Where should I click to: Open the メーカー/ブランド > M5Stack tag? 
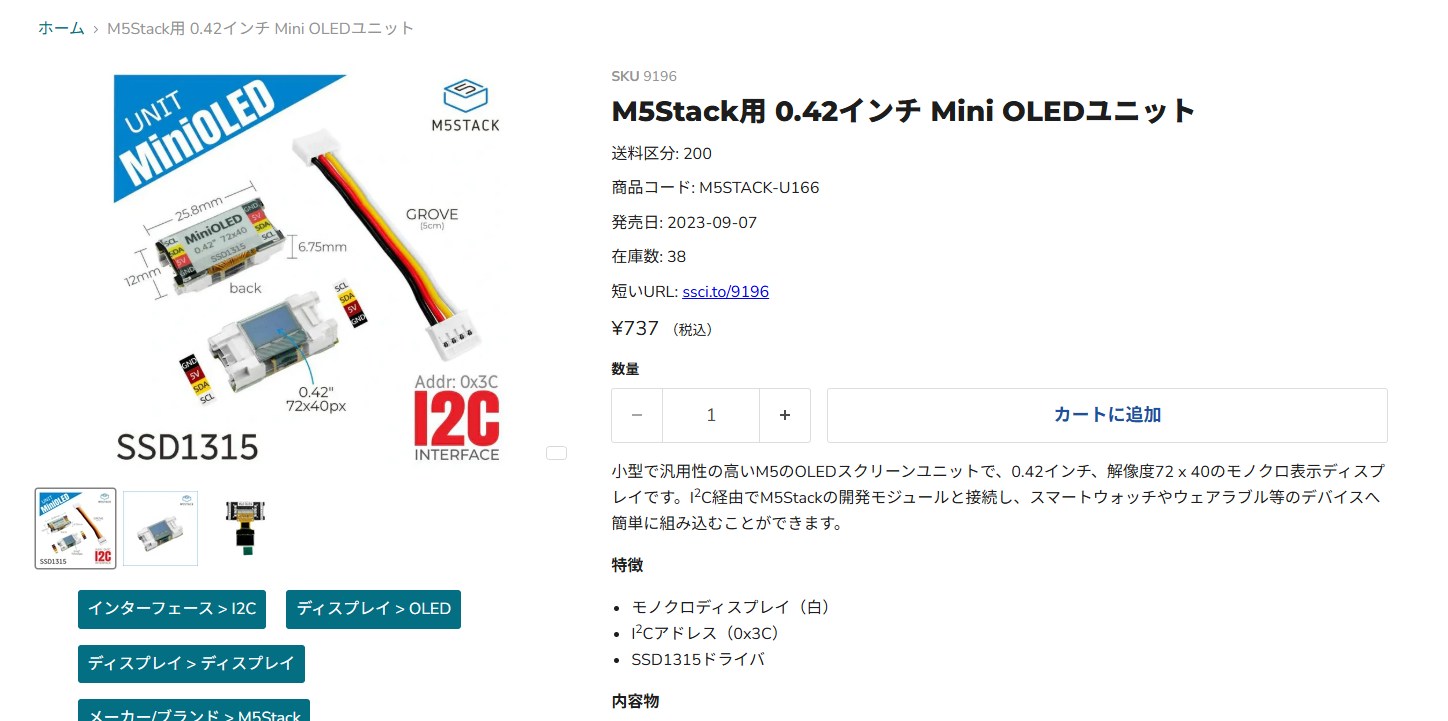pyautogui.click(x=194, y=712)
